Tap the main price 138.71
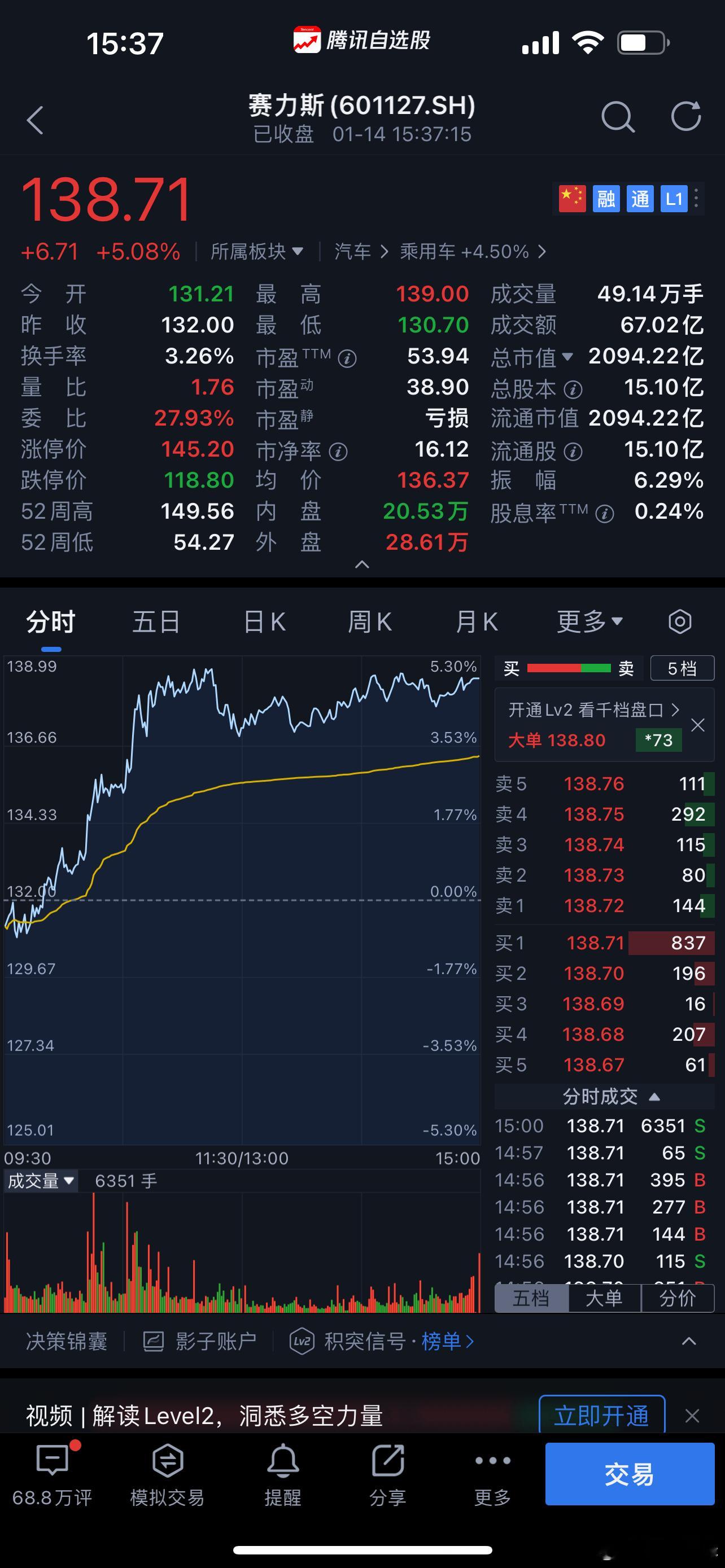Image resolution: width=725 pixels, height=1568 pixels. [x=107, y=200]
